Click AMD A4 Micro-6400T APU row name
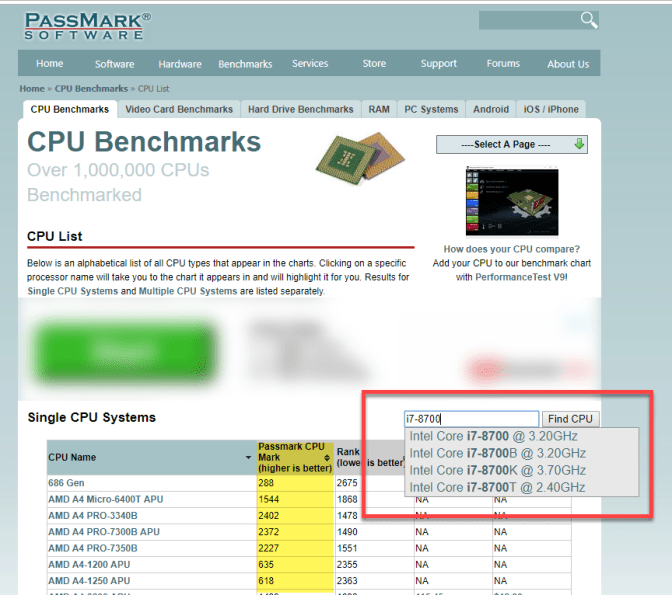 click(105, 499)
